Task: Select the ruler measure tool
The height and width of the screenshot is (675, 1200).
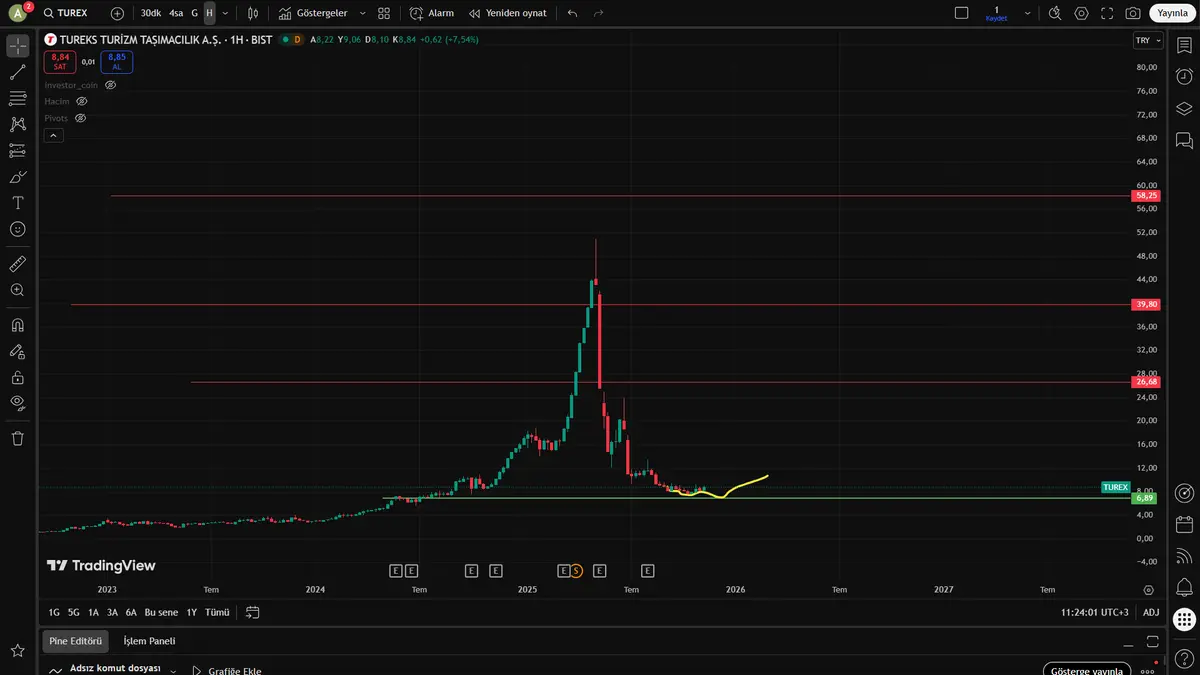Action: pos(17,264)
